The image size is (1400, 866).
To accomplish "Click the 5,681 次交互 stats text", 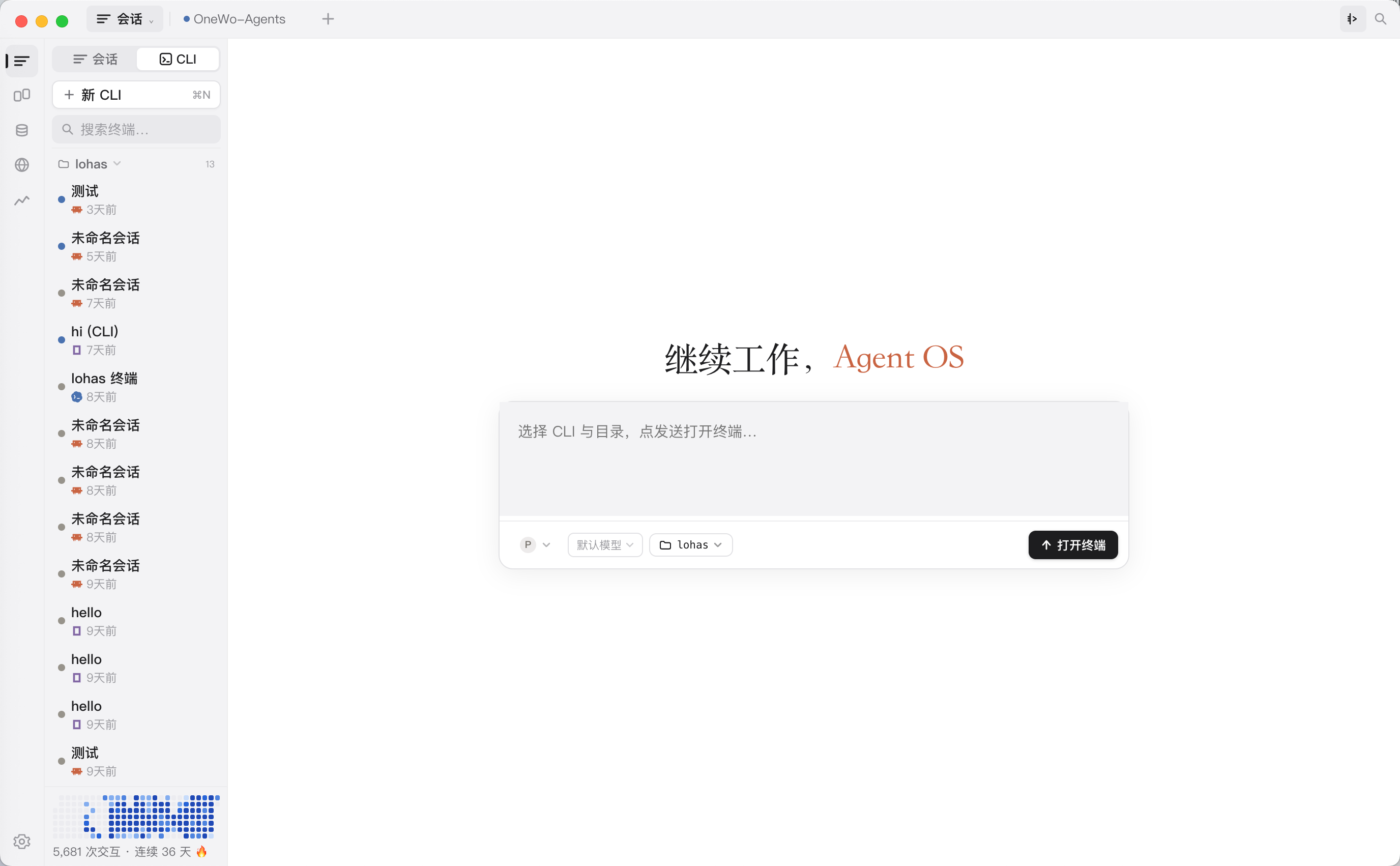I will point(86,852).
